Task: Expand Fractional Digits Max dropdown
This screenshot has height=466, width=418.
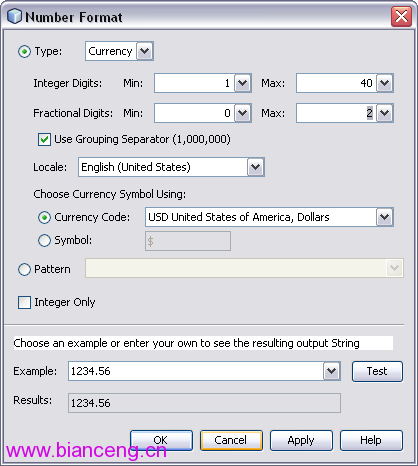Action: point(385,113)
